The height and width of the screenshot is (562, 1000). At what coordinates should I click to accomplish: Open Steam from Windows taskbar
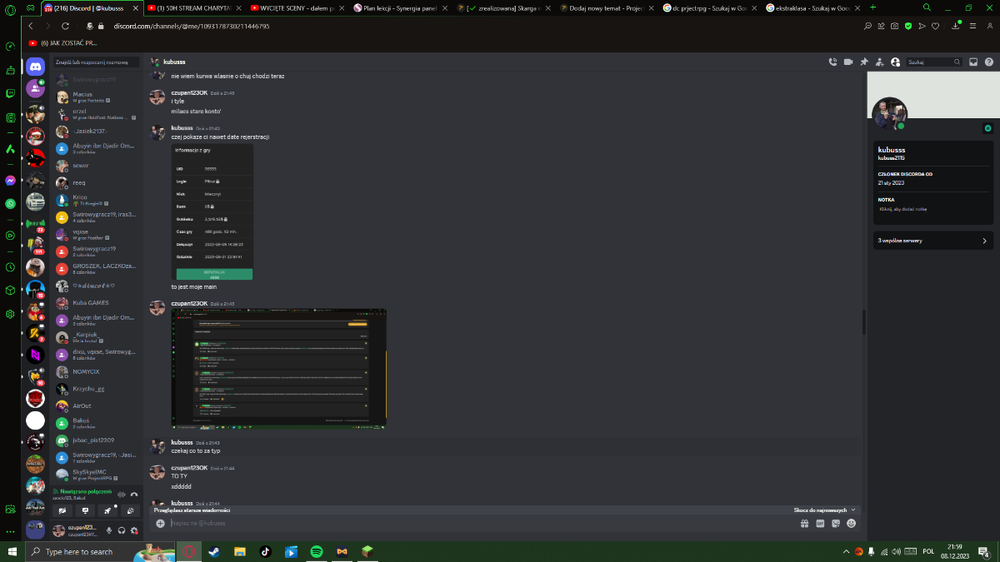click(x=214, y=551)
